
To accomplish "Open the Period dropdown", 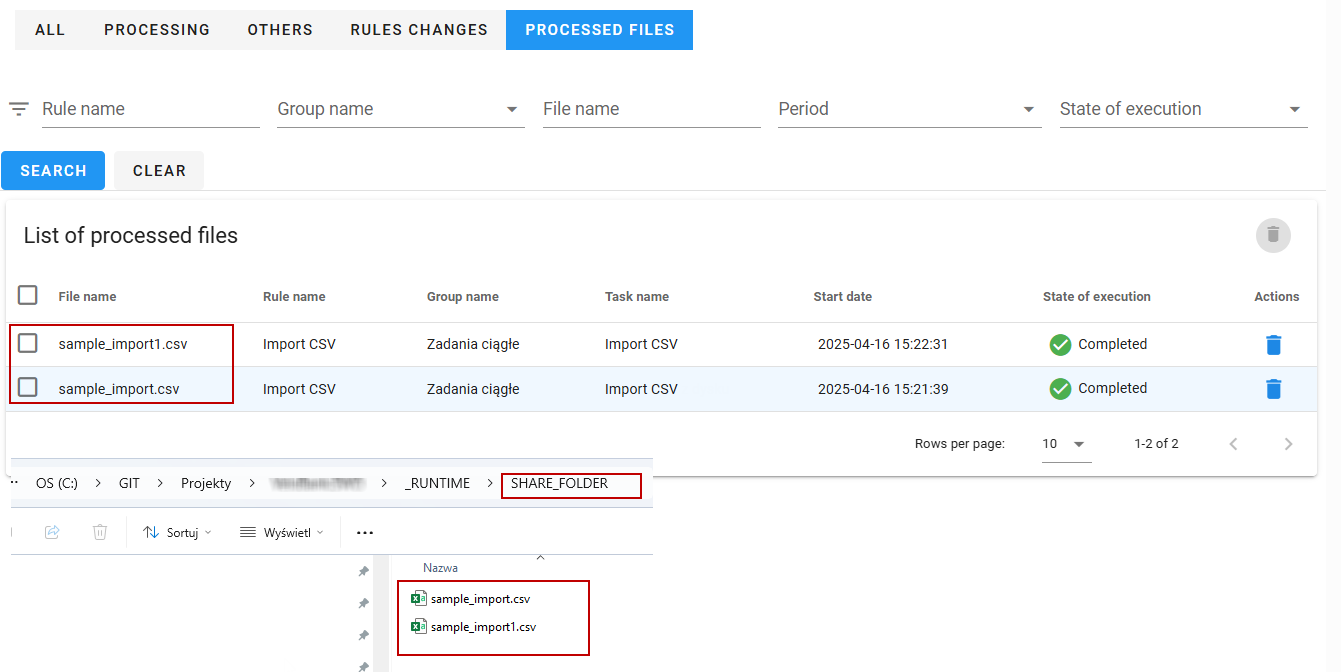I will [910, 109].
